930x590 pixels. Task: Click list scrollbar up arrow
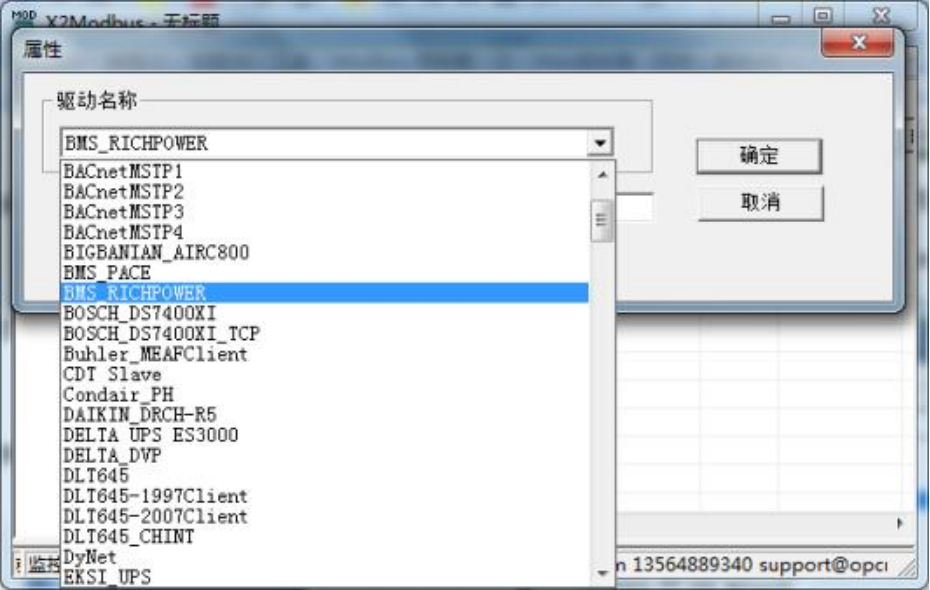[x=602, y=174]
